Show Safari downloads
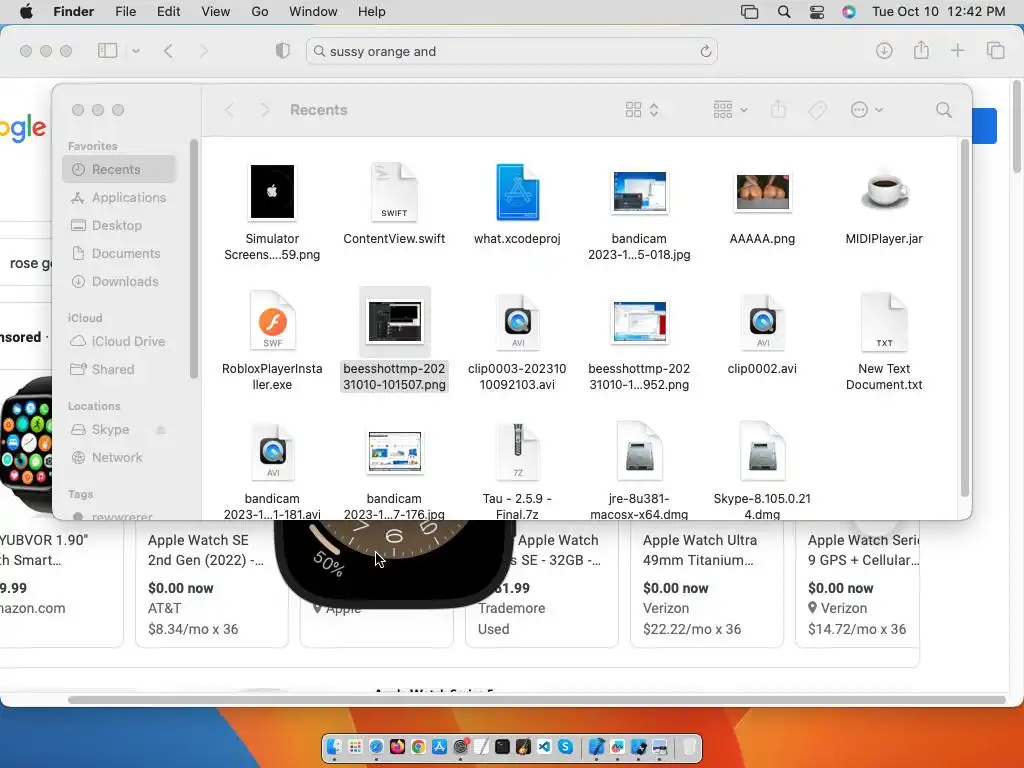 884,50
